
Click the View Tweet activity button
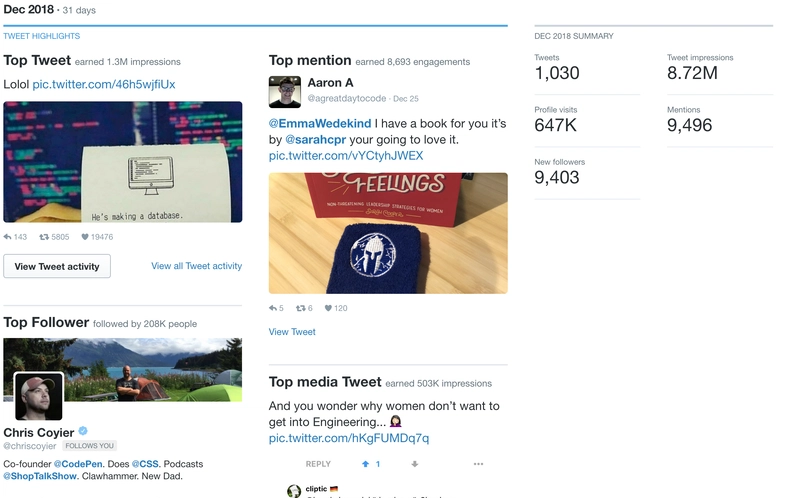[57, 266]
